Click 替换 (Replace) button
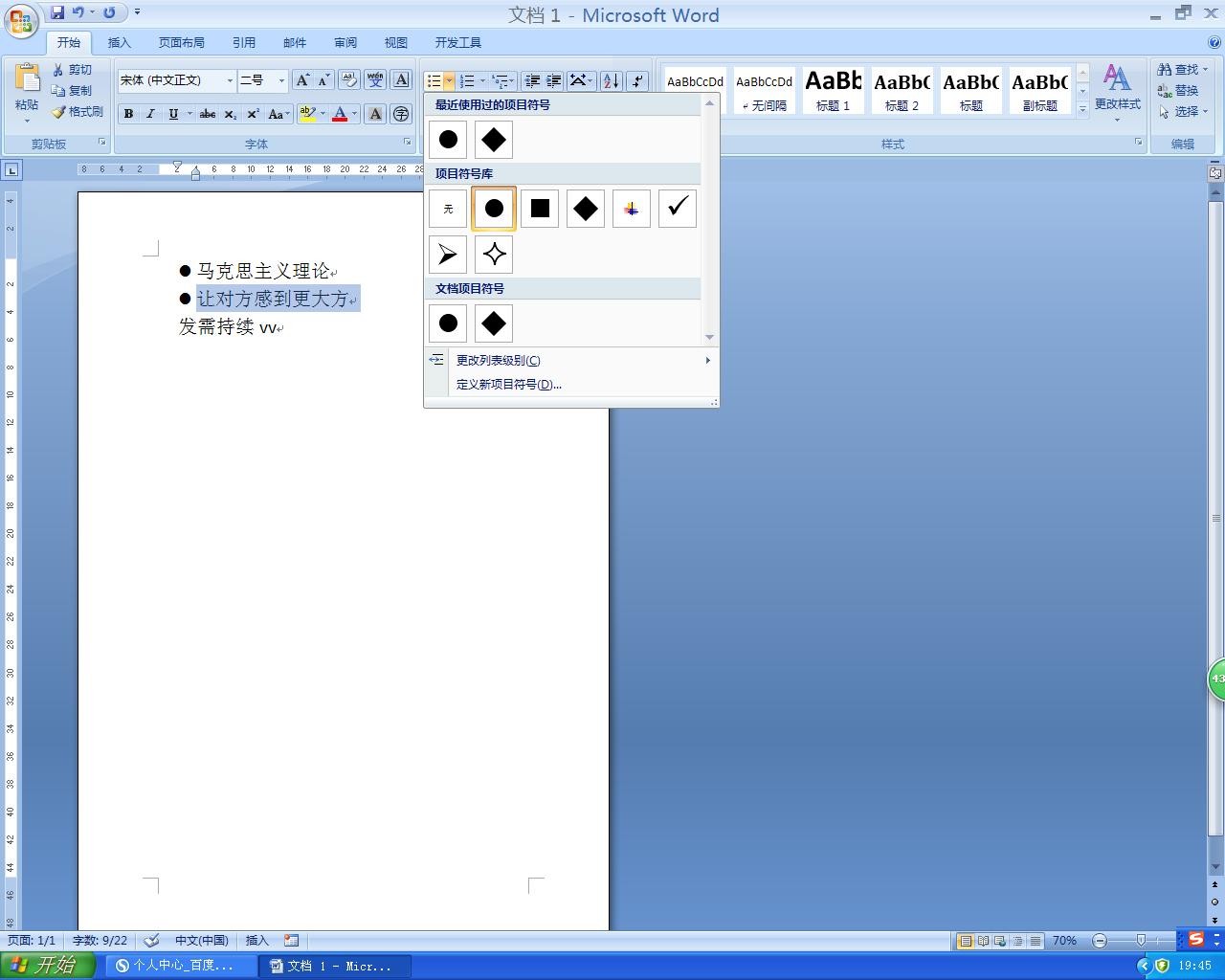Screen dimensions: 1225x980 (x=1179, y=90)
